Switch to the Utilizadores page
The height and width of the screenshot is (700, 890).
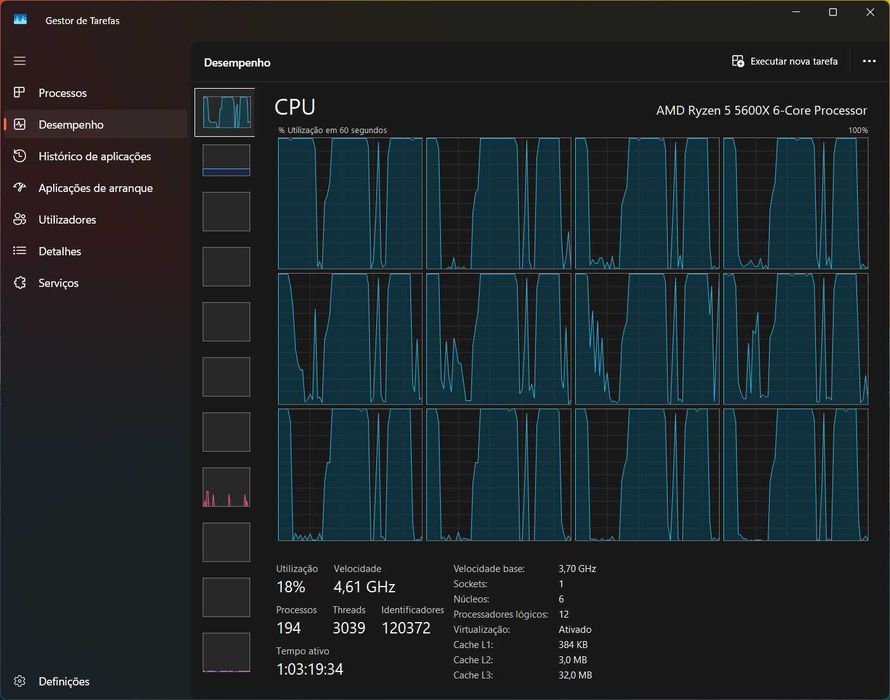tap(95, 220)
